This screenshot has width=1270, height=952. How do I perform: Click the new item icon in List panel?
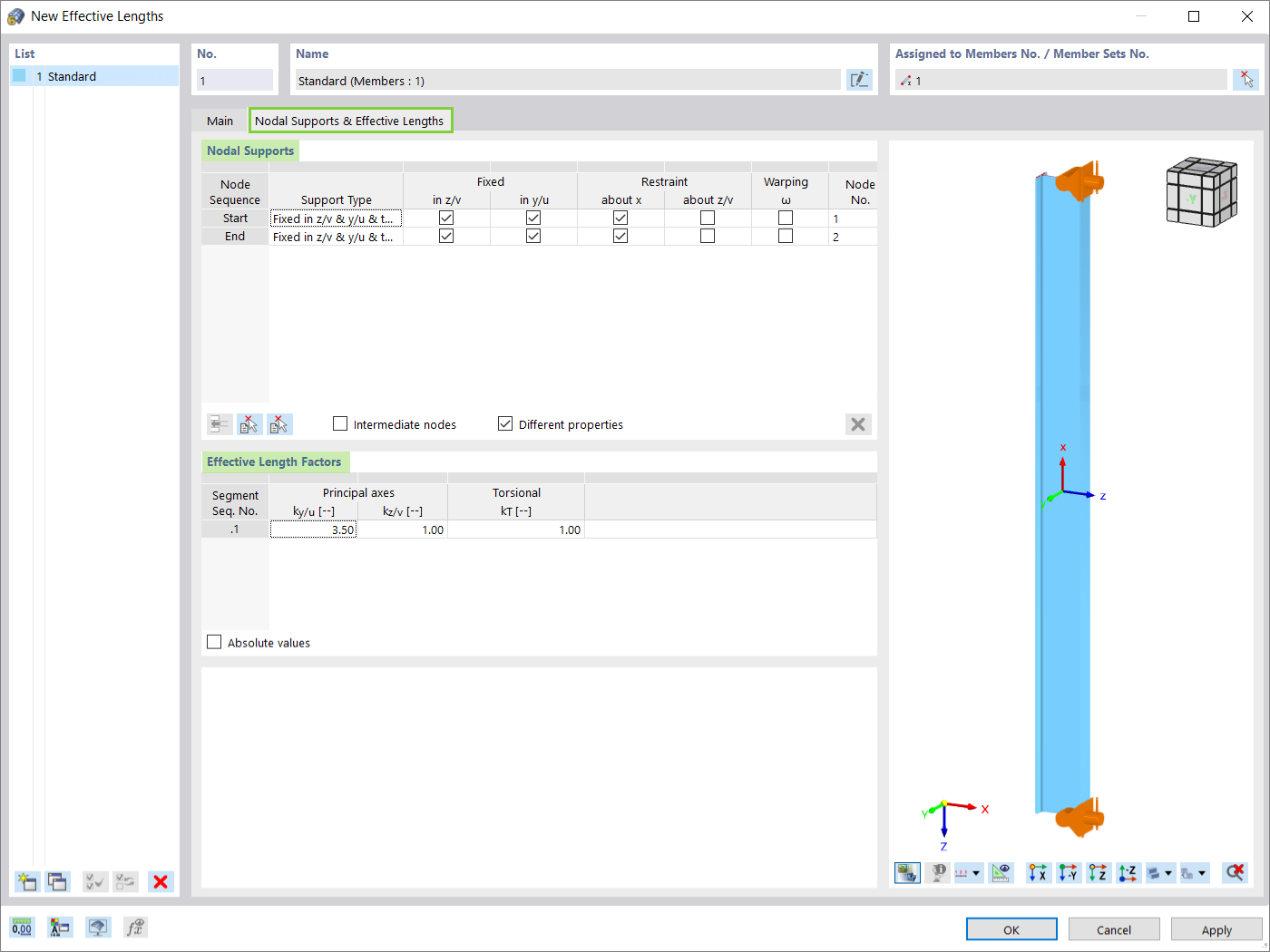(27, 881)
